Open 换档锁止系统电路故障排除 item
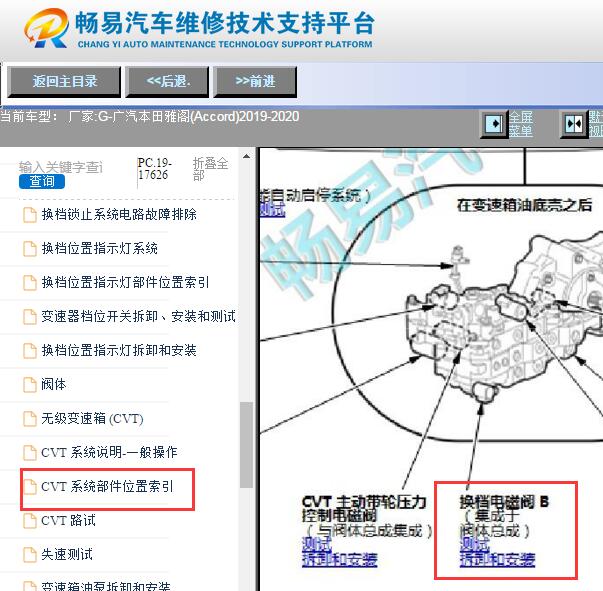 [119, 214]
